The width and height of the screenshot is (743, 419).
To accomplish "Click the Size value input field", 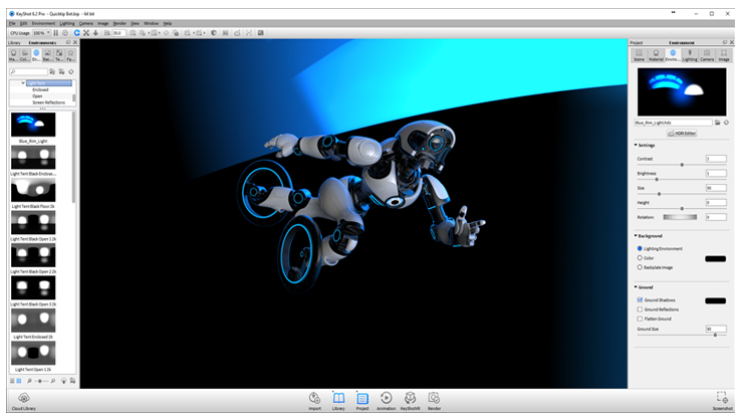I will pos(716,188).
